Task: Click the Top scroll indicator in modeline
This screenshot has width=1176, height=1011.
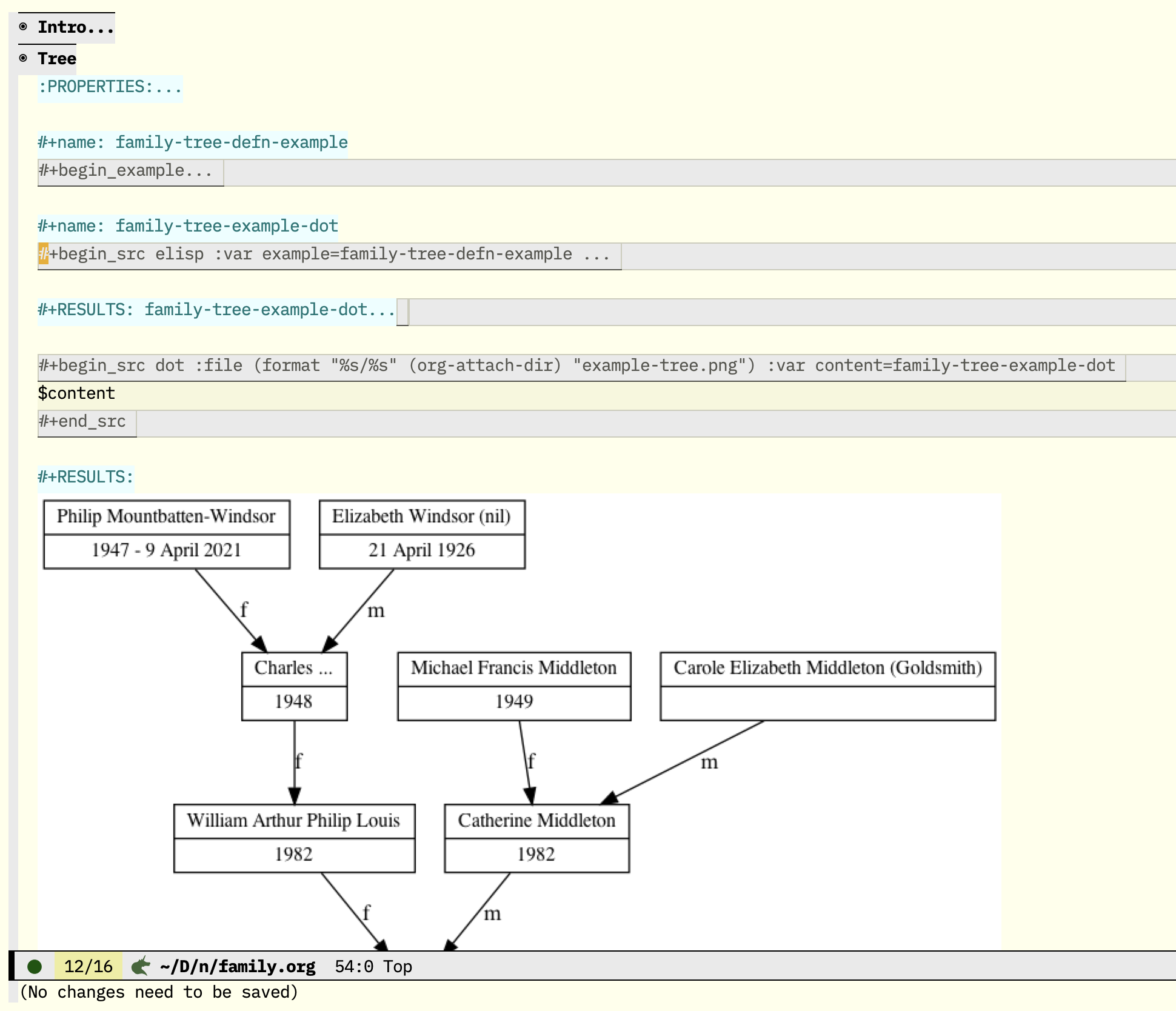Action: click(x=398, y=967)
